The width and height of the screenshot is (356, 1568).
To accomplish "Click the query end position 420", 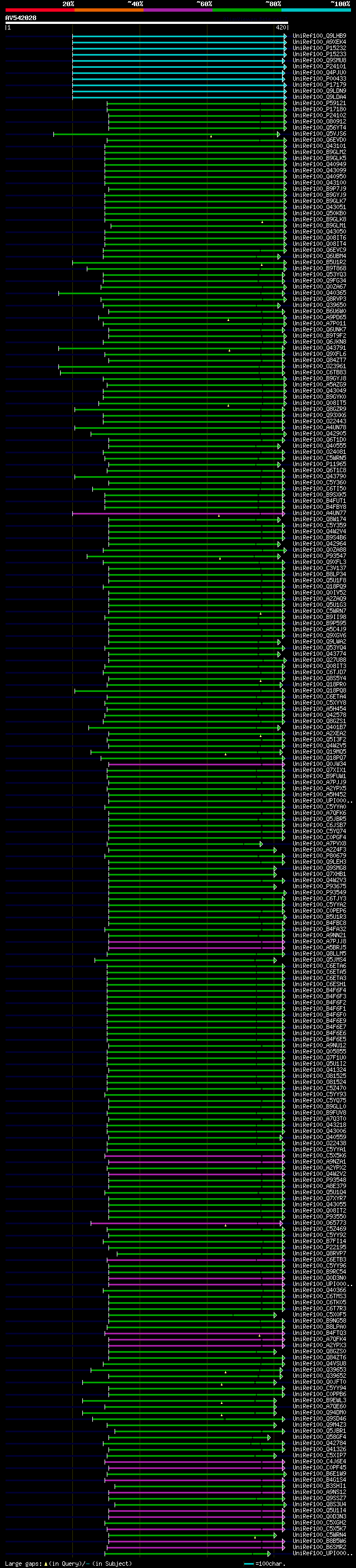I will point(280,28).
